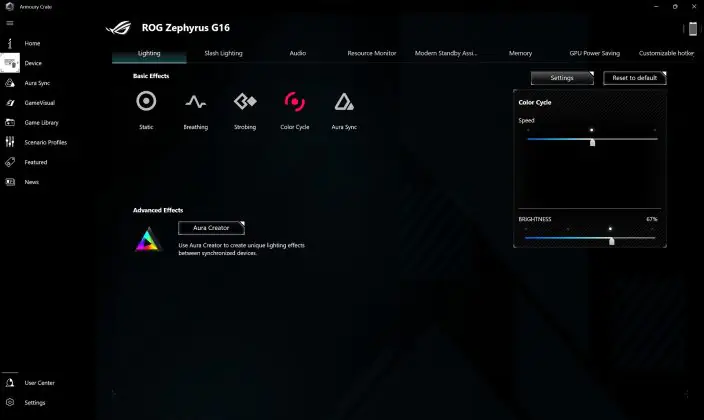The height and width of the screenshot is (420, 704).
Task: Click the Color Cycle Speed slider handle
Action: click(x=592, y=142)
